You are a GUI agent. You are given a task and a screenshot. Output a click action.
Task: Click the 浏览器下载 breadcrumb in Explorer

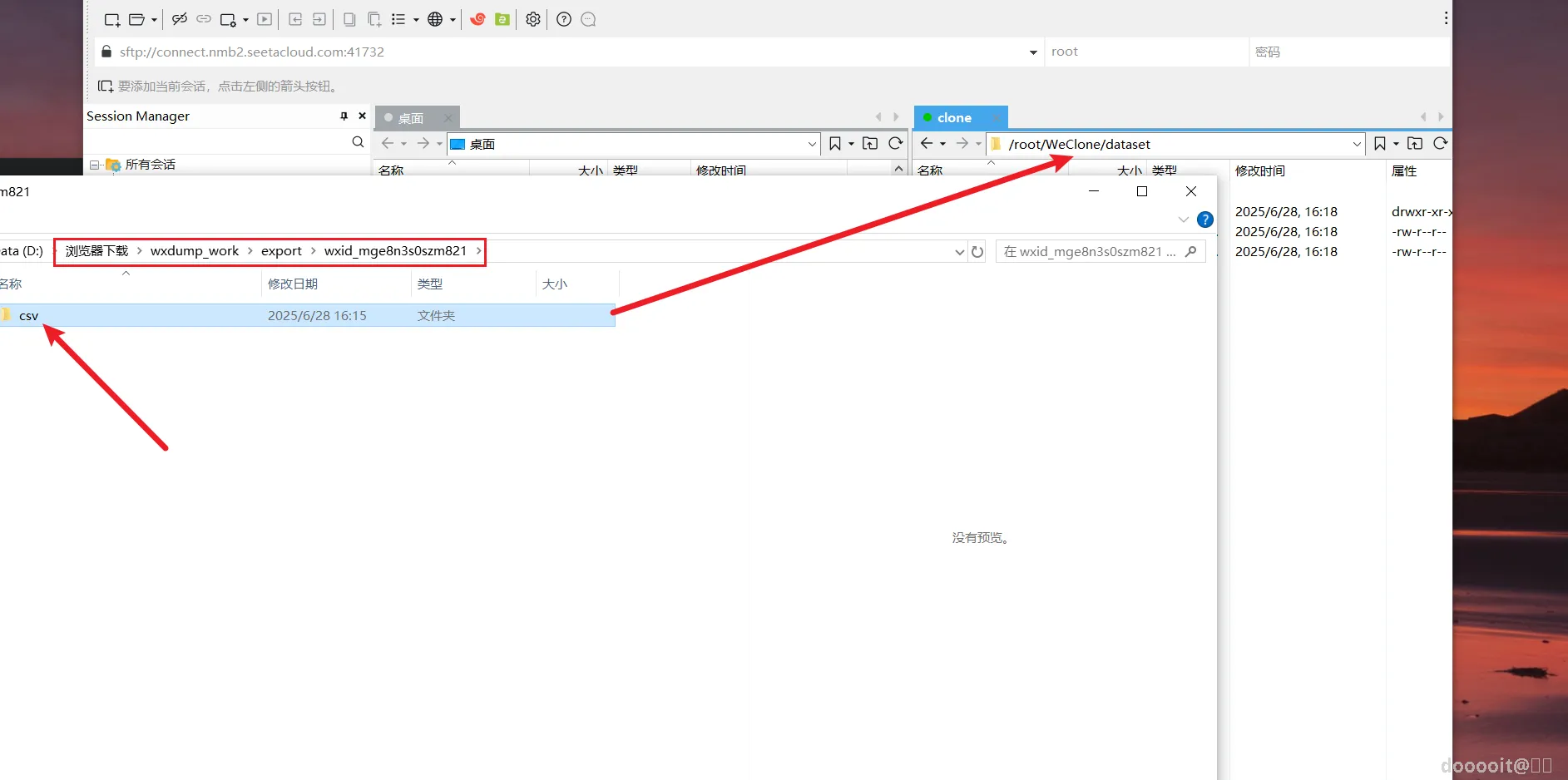coord(96,251)
